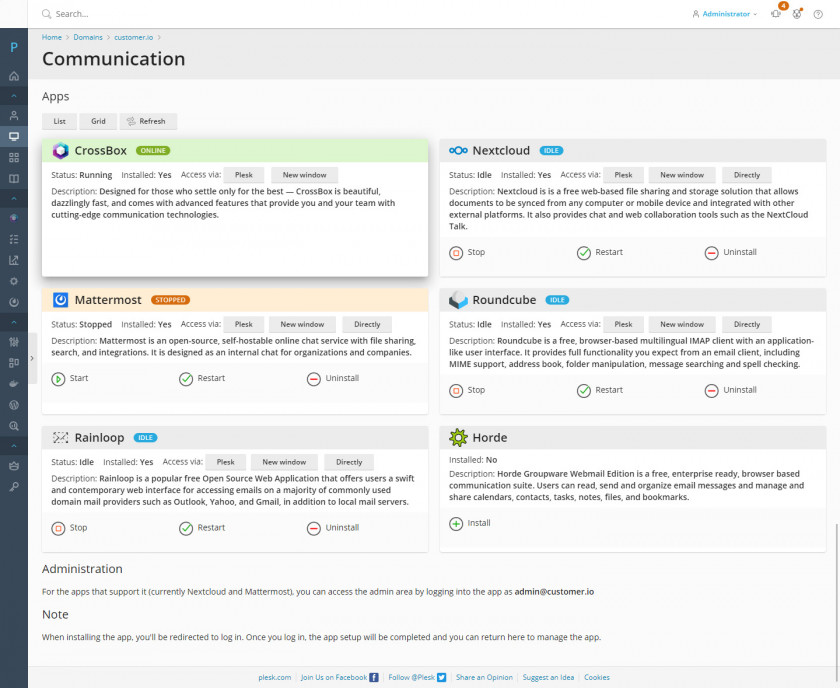This screenshot has width=840, height=688.
Task: Open the user (customers) icon in the sidebar
Action: coord(14,115)
